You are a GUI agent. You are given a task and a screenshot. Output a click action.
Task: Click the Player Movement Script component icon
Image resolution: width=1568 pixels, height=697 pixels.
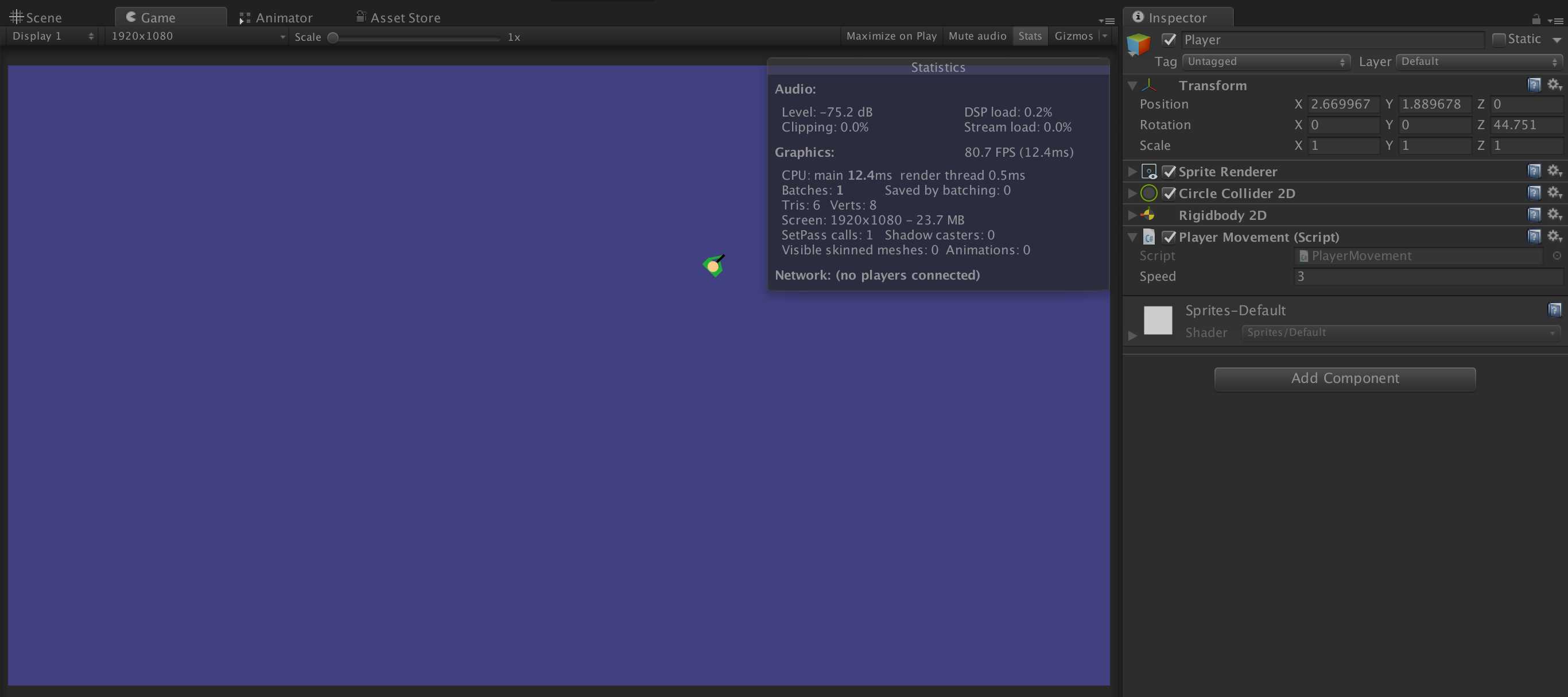pyautogui.click(x=1148, y=236)
